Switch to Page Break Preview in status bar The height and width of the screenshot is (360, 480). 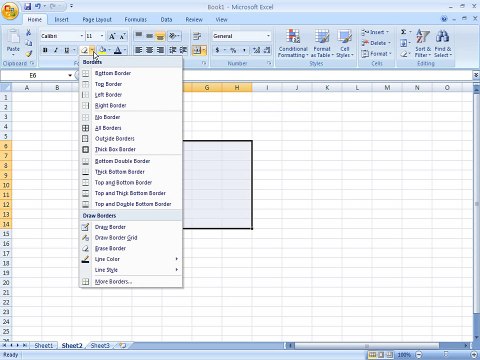coord(389,355)
